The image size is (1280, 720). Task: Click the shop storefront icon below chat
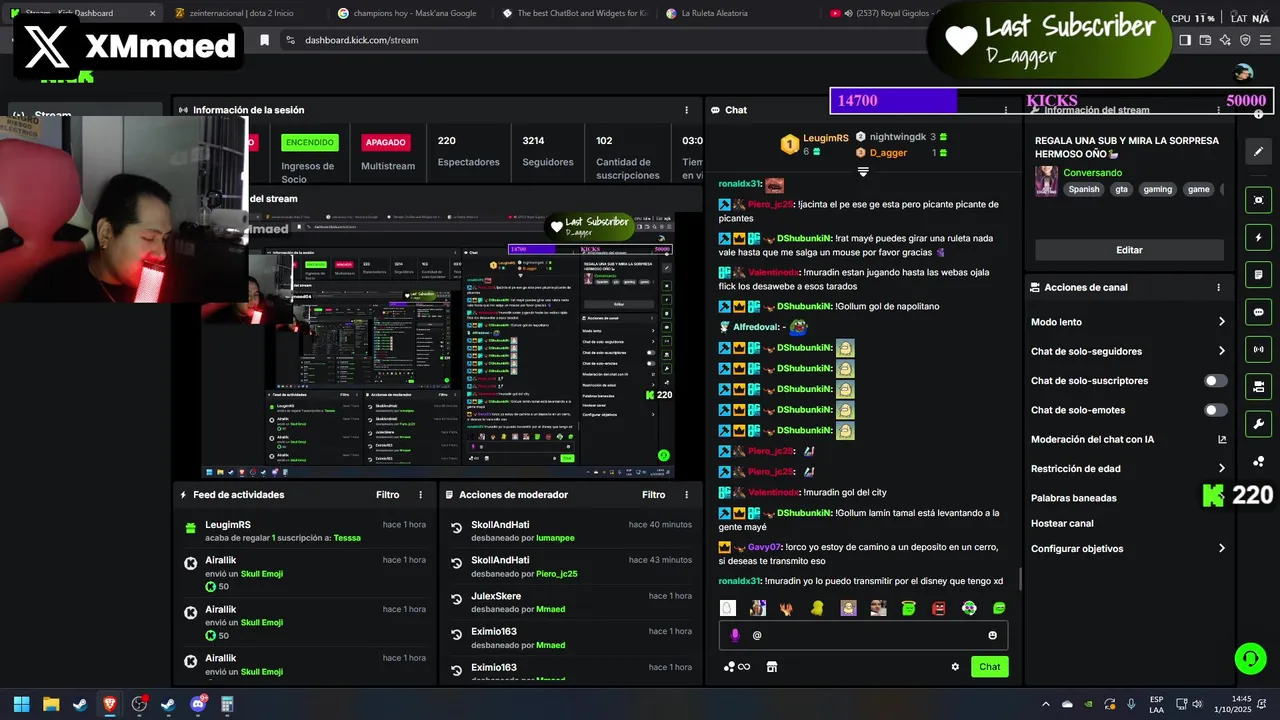pyautogui.click(x=771, y=667)
